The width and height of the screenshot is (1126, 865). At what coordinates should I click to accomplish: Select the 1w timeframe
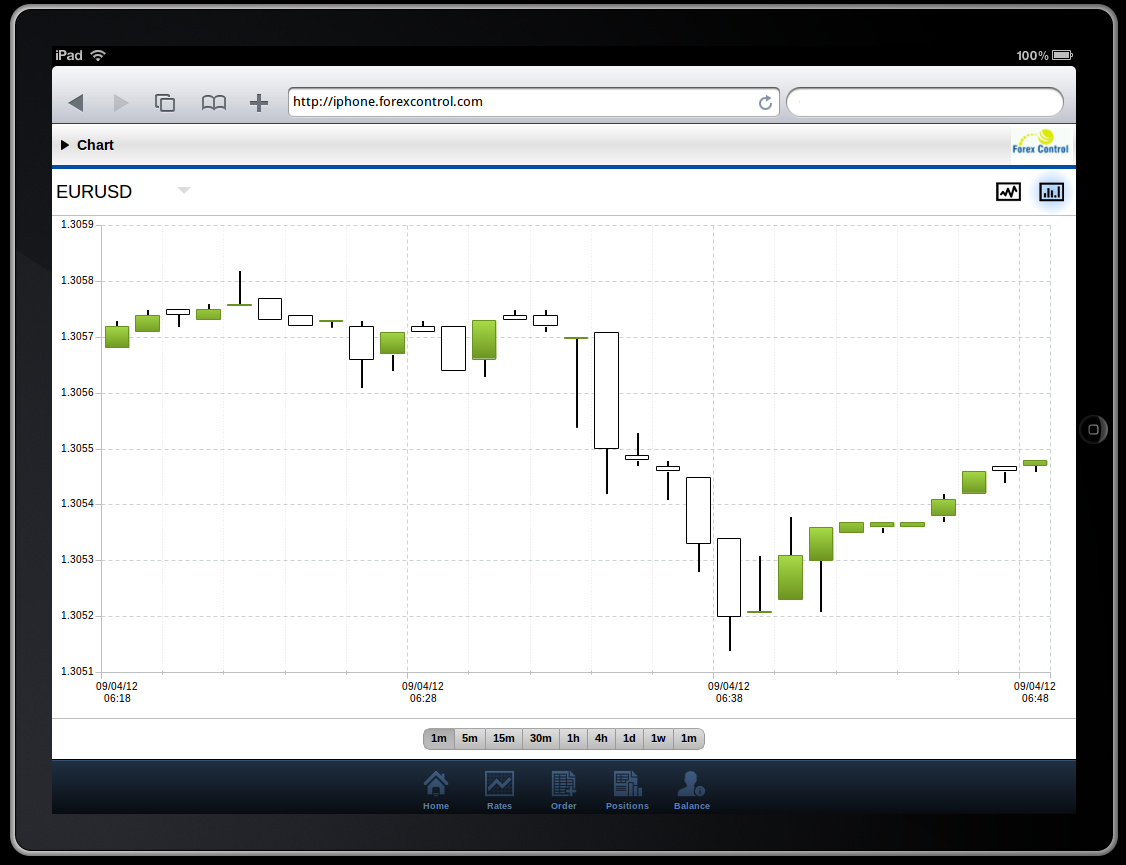pos(659,739)
